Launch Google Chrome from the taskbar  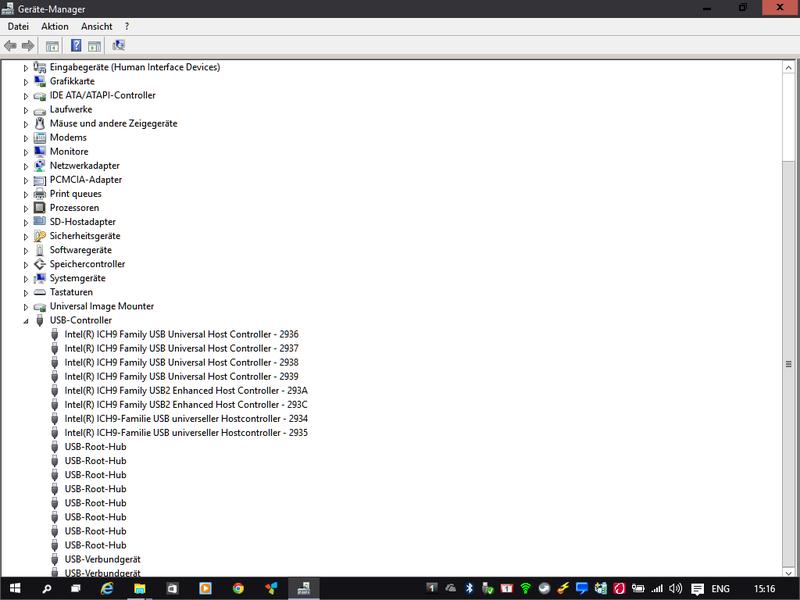pos(238,588)
